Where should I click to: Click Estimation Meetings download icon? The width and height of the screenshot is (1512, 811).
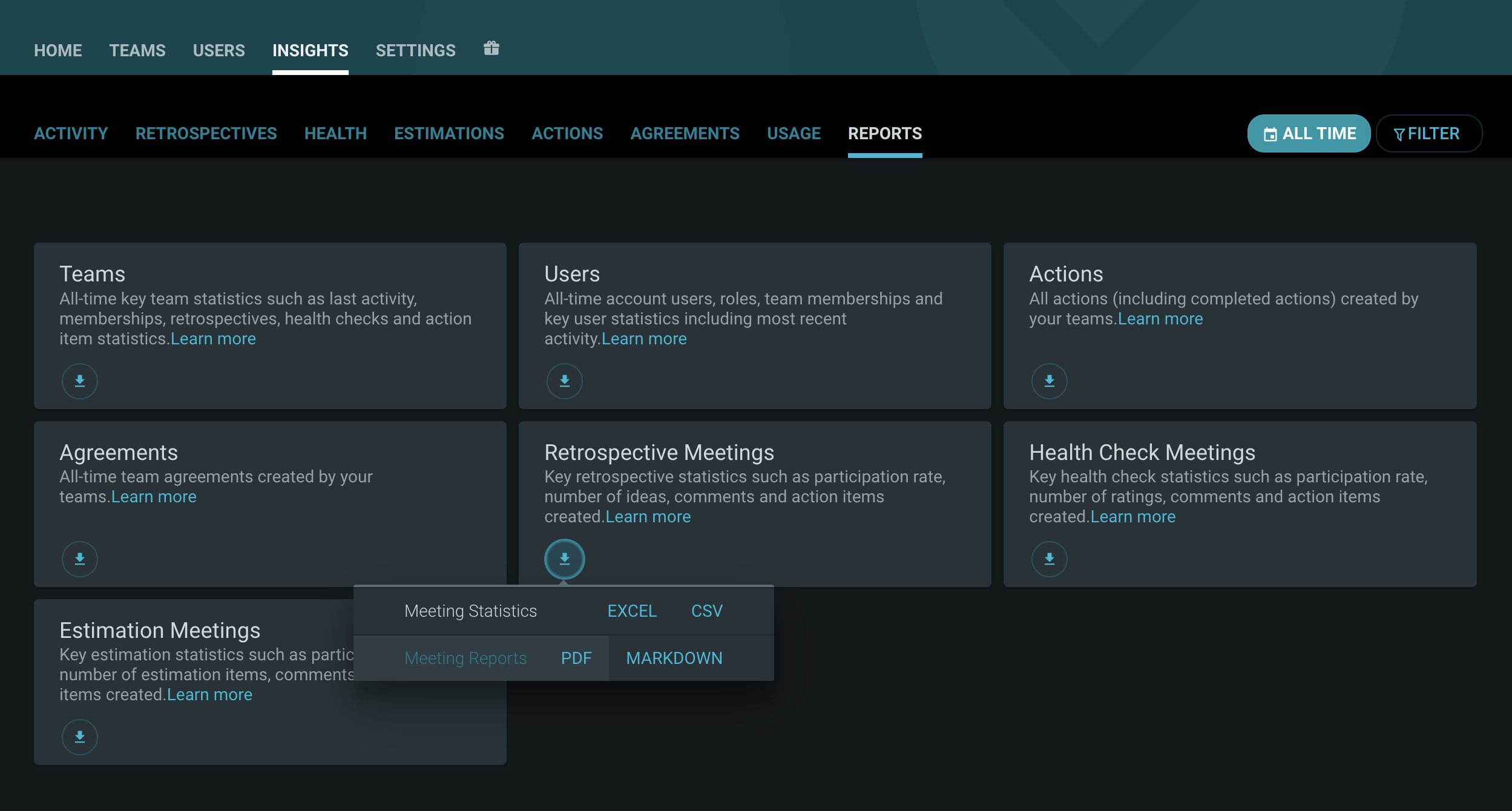tap(80, 737)
